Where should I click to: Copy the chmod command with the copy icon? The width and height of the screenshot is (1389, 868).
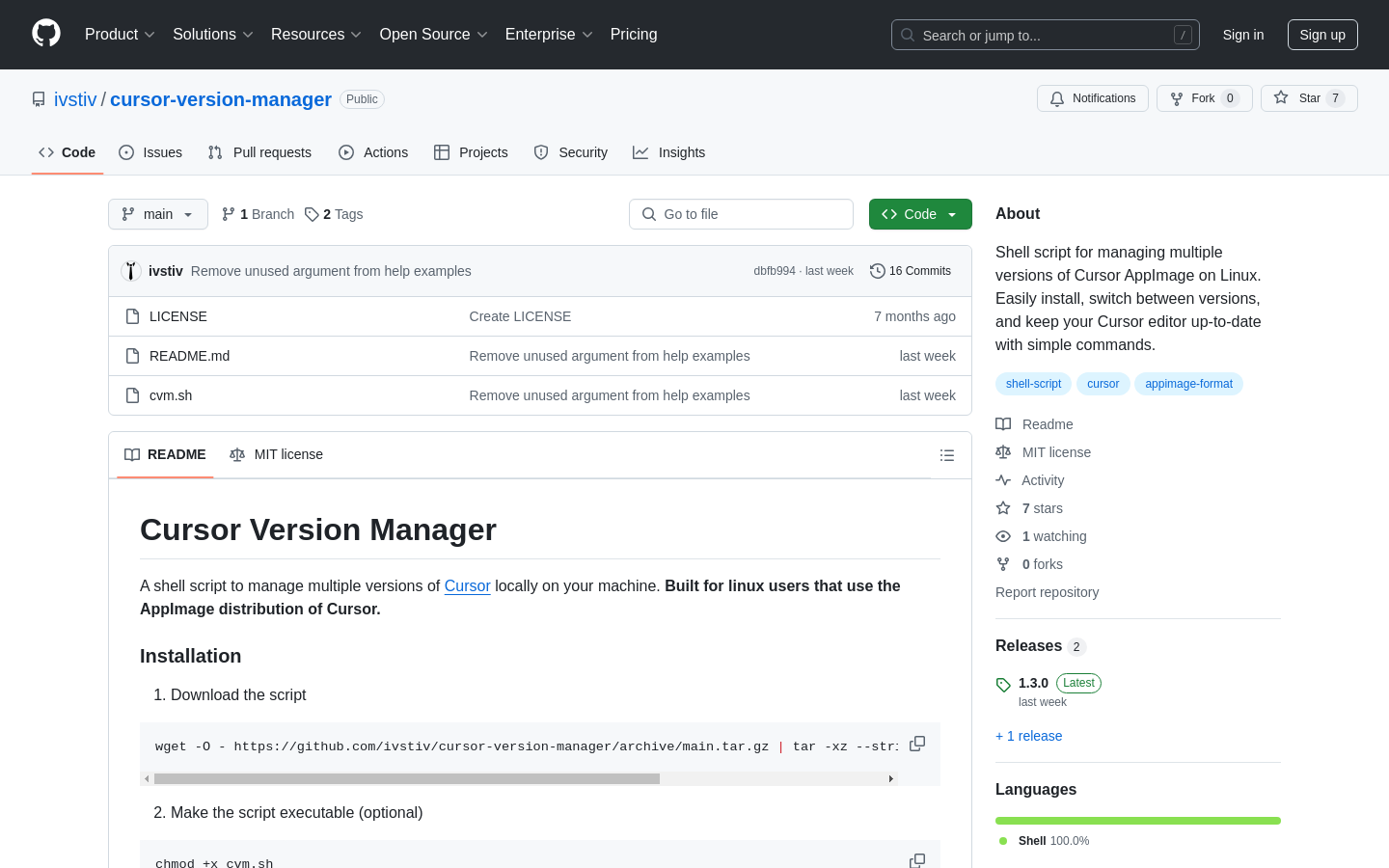pyautogui.click(x=917, y=860)
